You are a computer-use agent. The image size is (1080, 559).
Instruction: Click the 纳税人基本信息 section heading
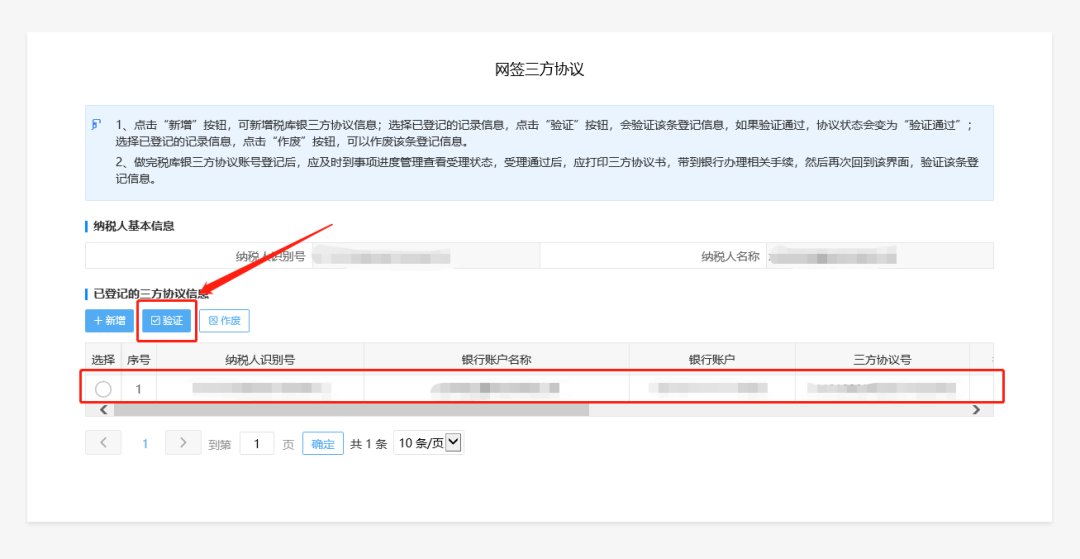click(x=134, y=226)
